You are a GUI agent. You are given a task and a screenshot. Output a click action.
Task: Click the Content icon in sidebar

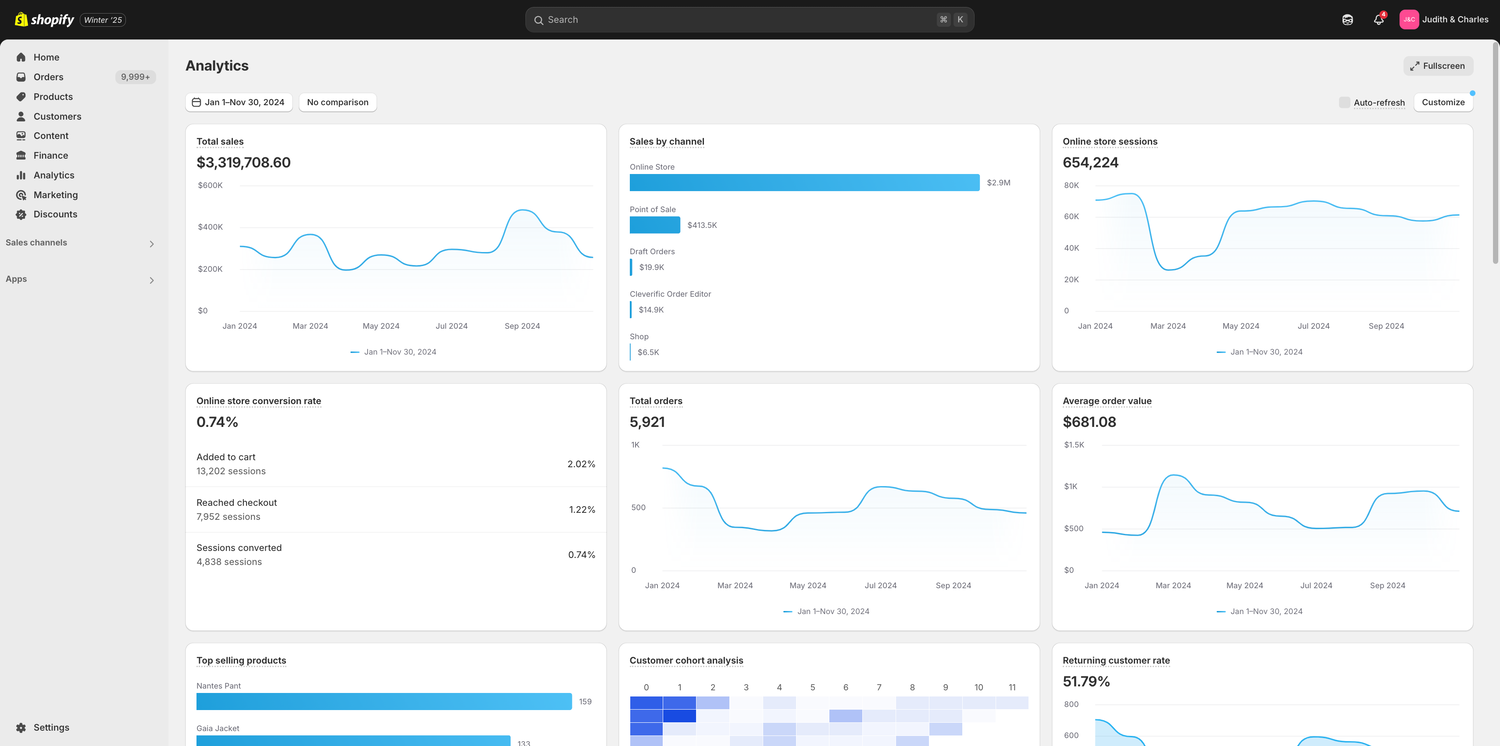point(21,136)
